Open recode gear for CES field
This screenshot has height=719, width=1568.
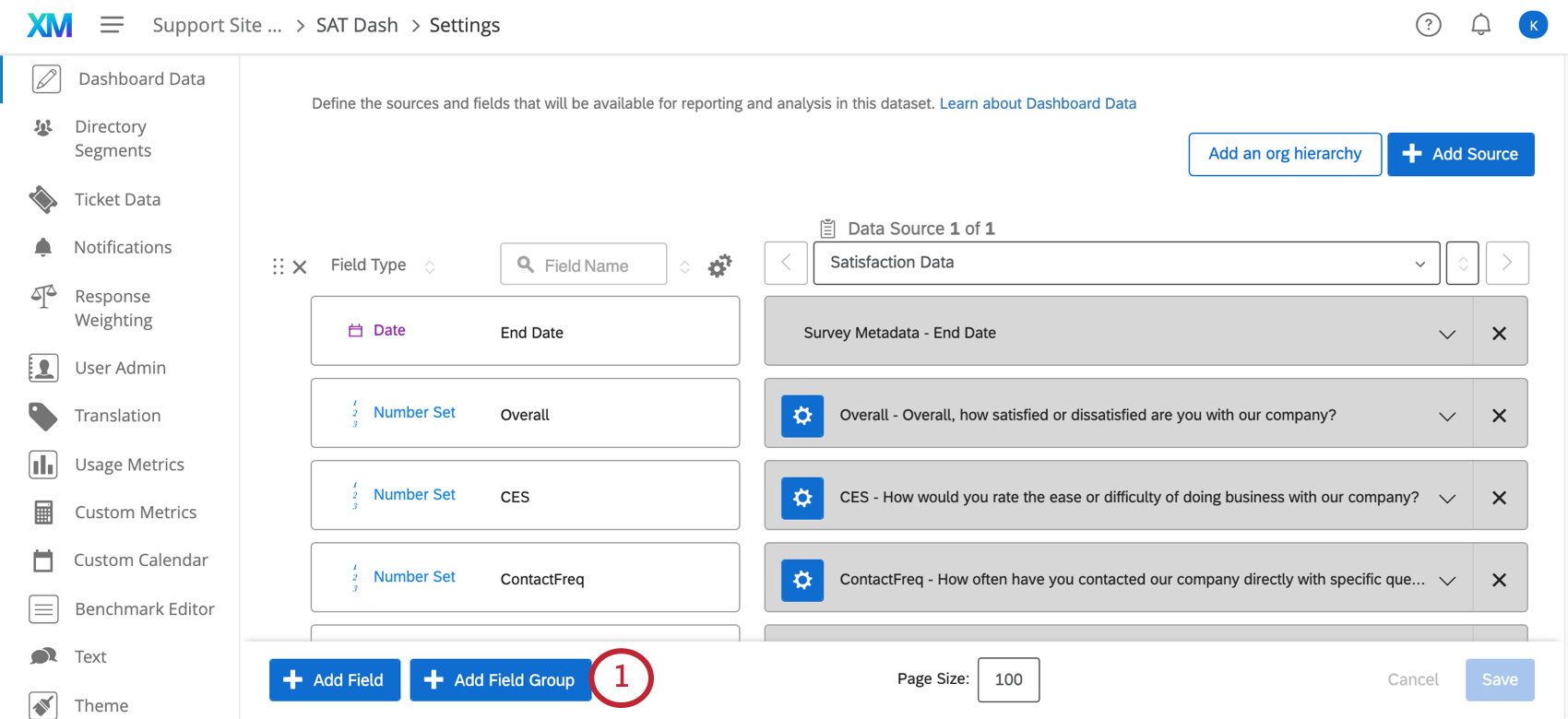[x=802, y=498]
